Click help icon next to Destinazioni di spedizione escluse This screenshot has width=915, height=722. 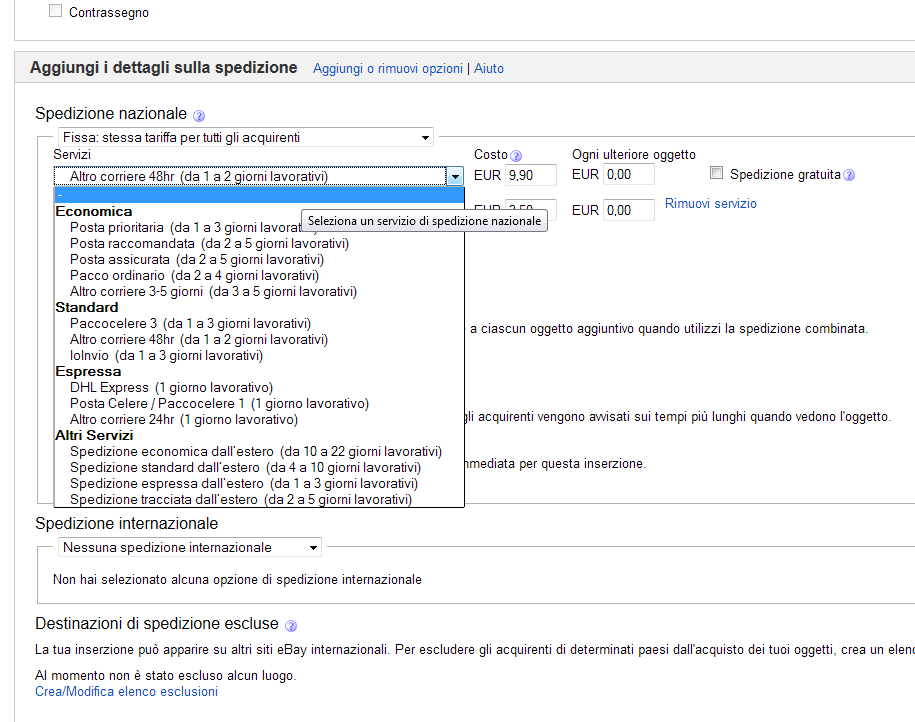tap(291, 626)
